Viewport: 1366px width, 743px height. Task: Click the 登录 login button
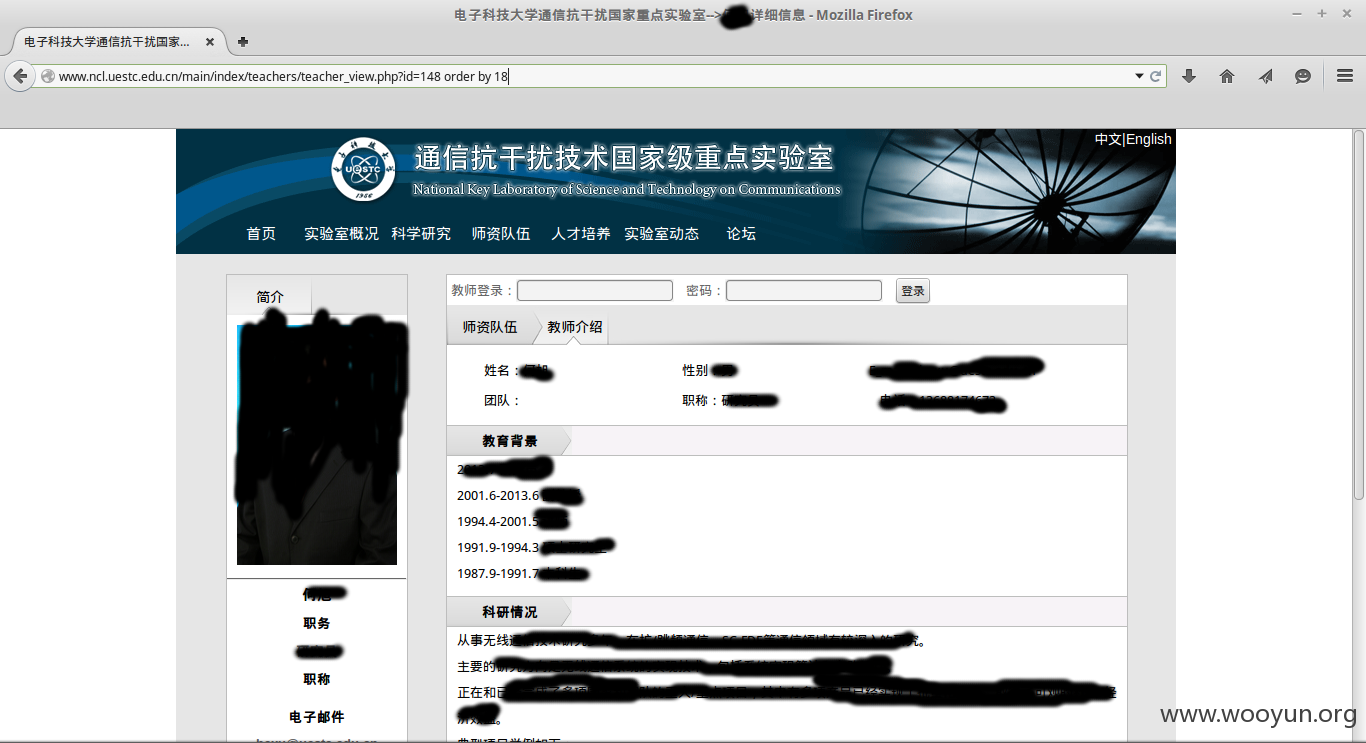[x=913, y=291]
